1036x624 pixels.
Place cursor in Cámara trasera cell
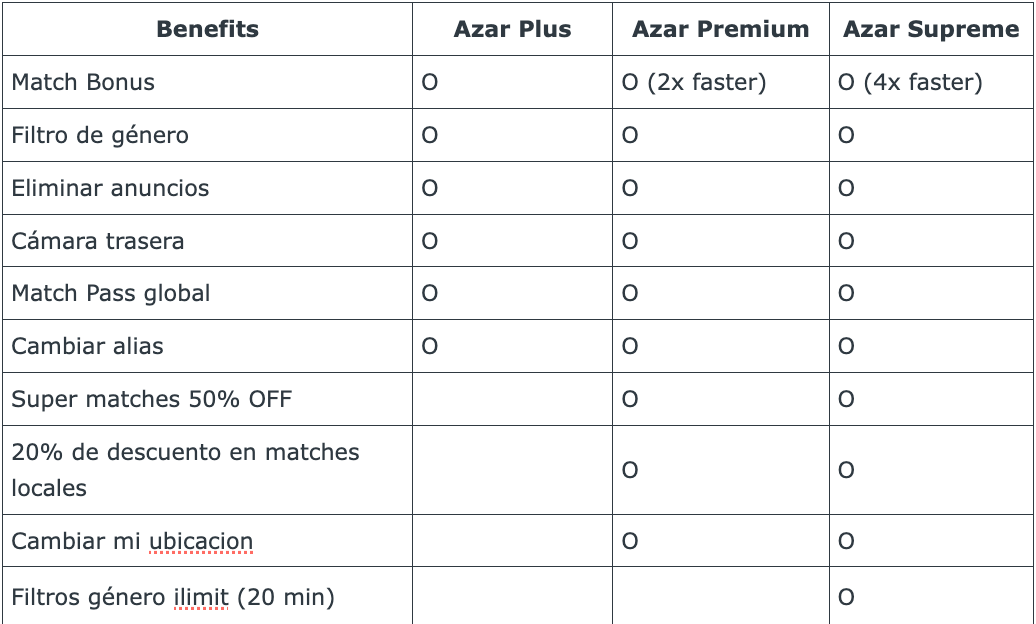(98, 241)
